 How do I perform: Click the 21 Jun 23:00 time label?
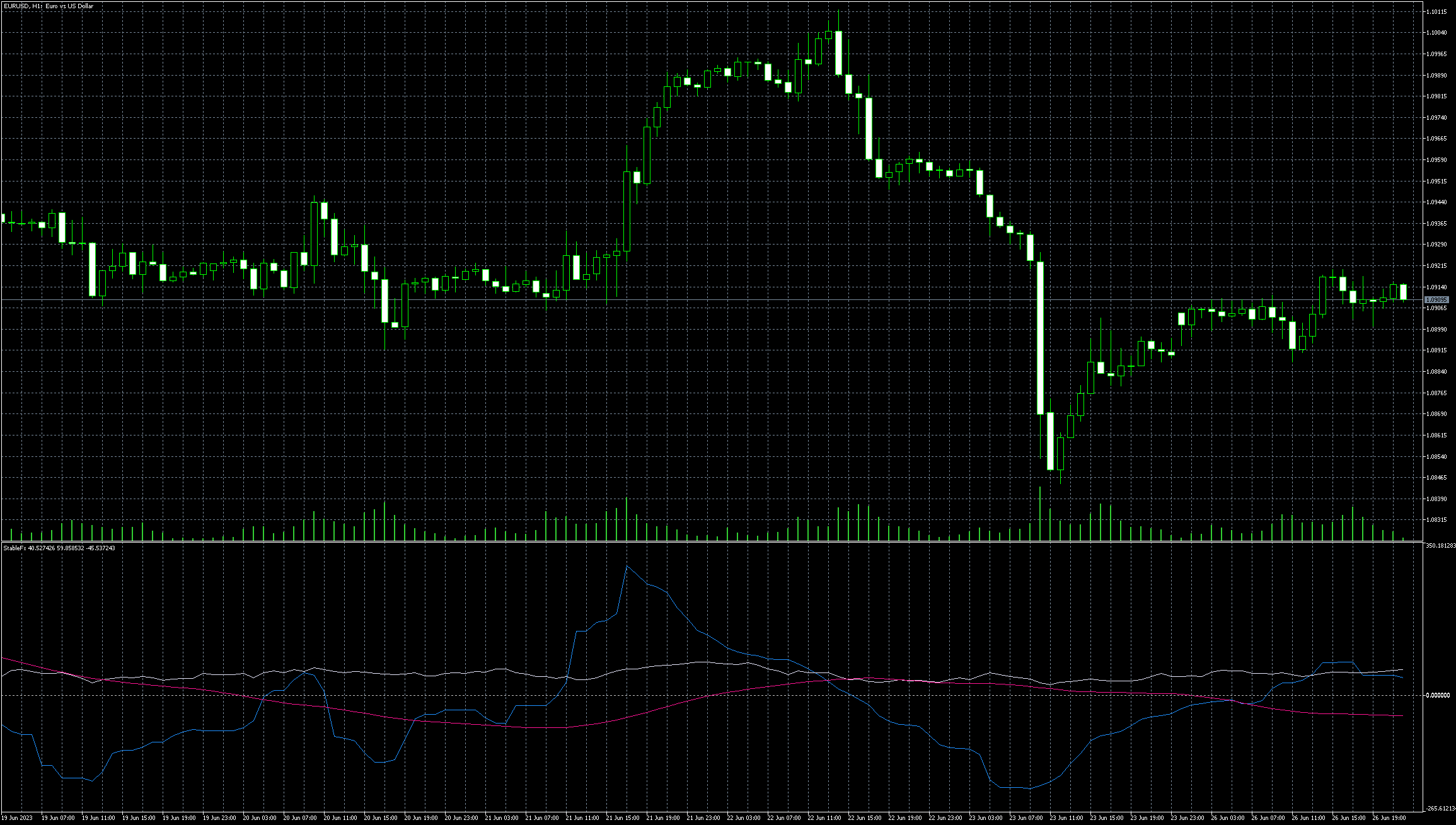tap(703, 818)
